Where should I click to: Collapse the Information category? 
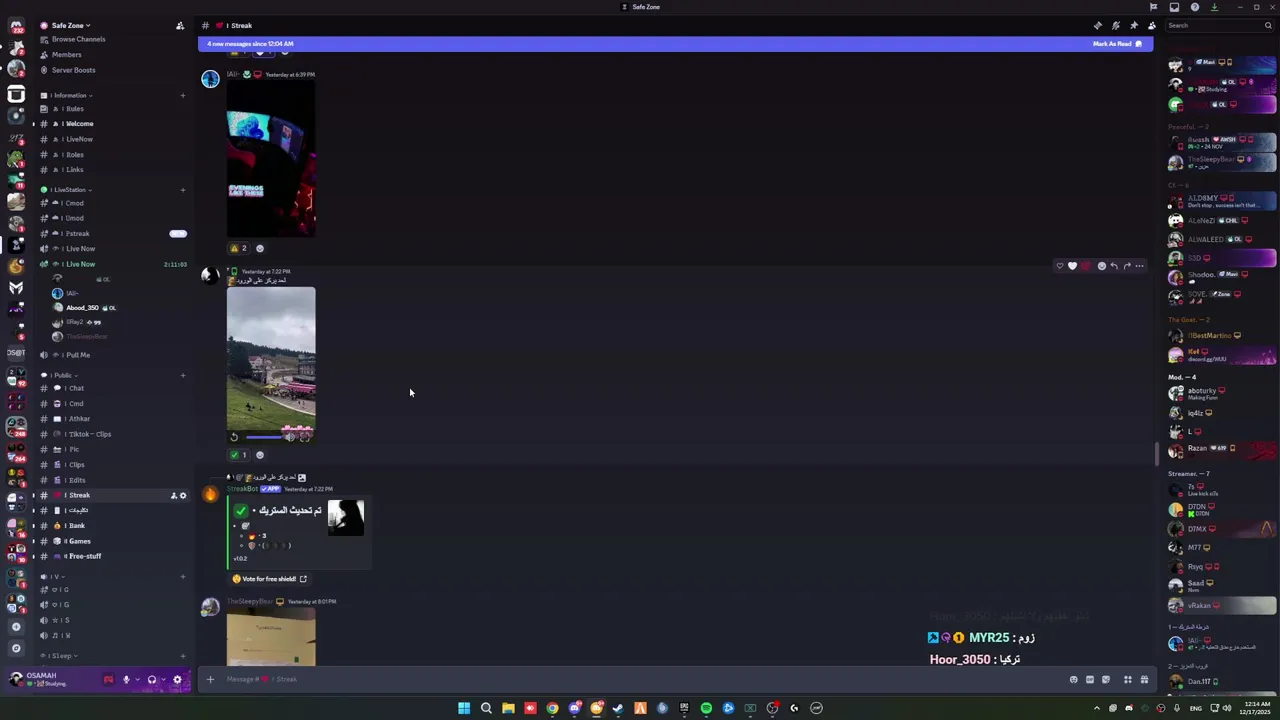click(x=66, y=95)
